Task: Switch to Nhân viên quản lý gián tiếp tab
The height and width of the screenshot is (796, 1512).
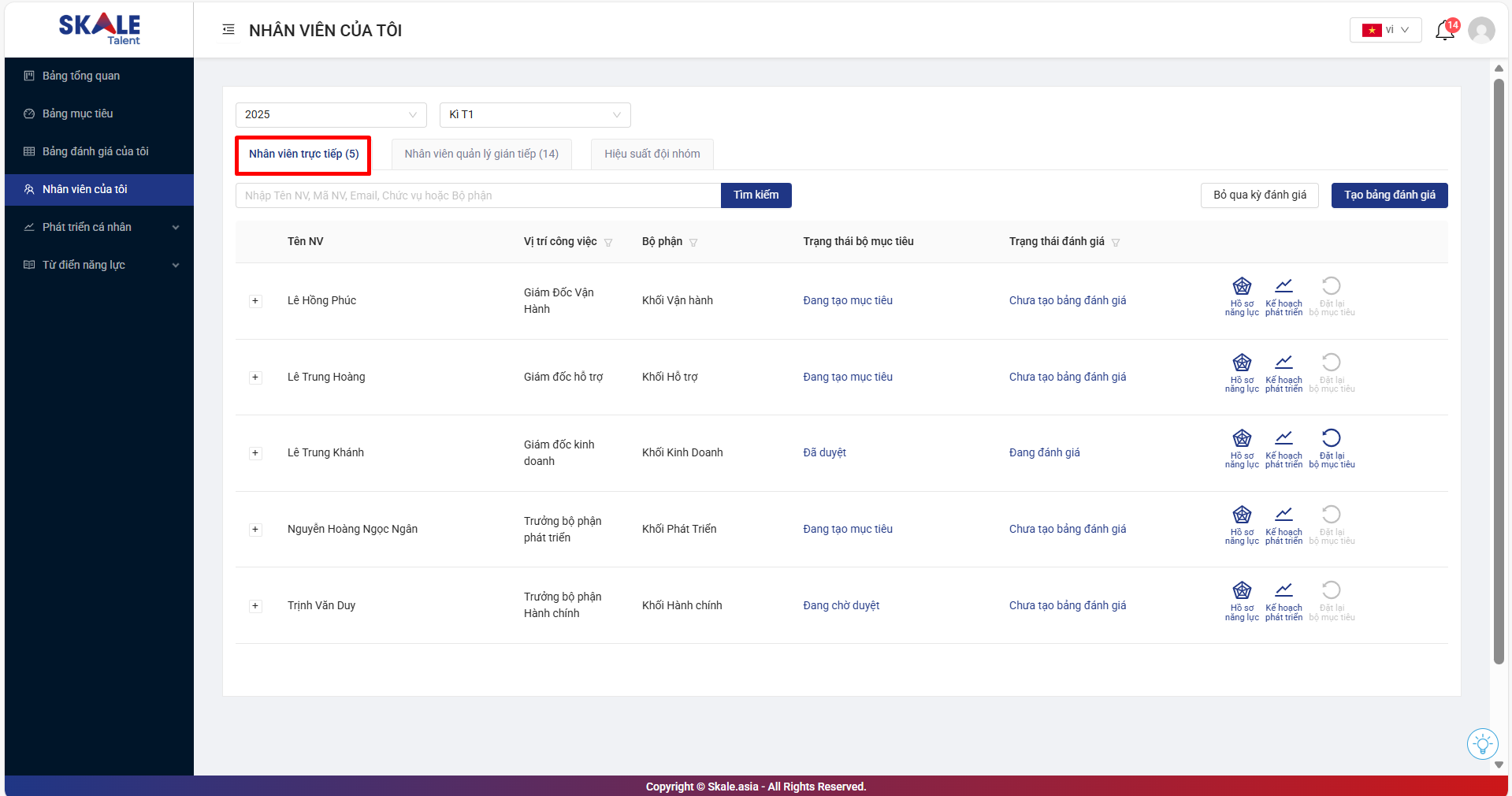Action: click(481, 154)
